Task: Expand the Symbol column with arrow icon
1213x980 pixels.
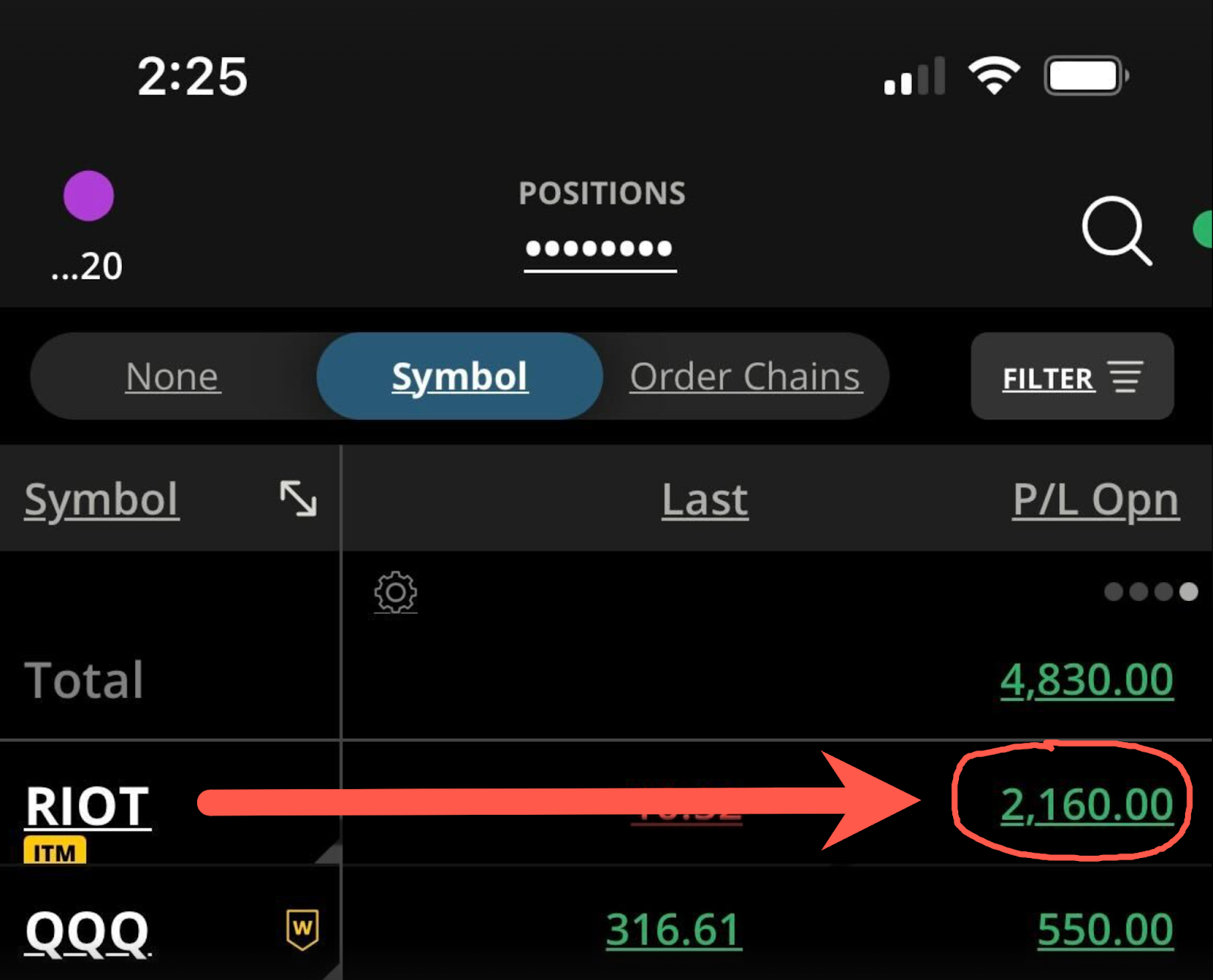Action: tap(298, 499)
